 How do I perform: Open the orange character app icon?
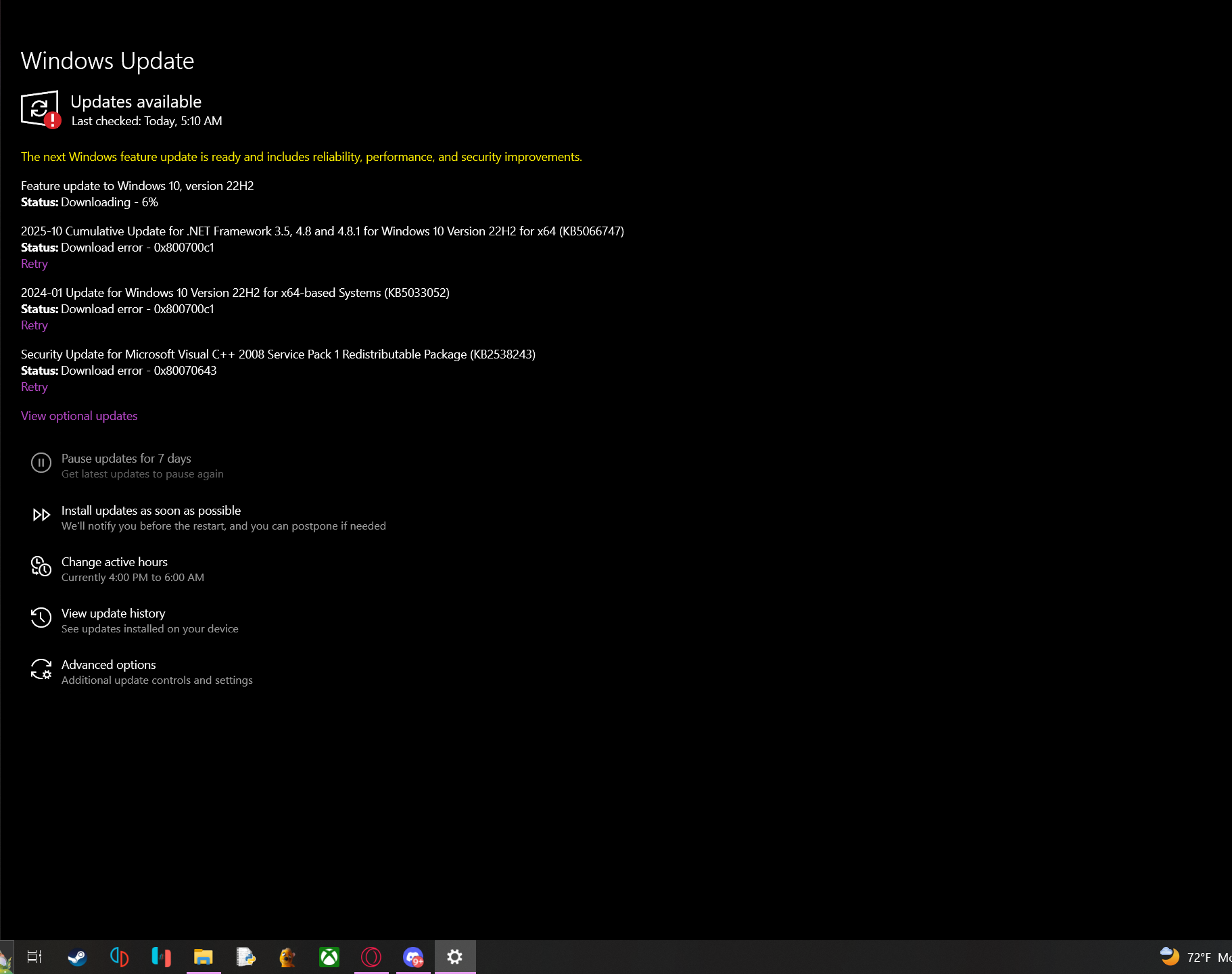coord(287,957)
